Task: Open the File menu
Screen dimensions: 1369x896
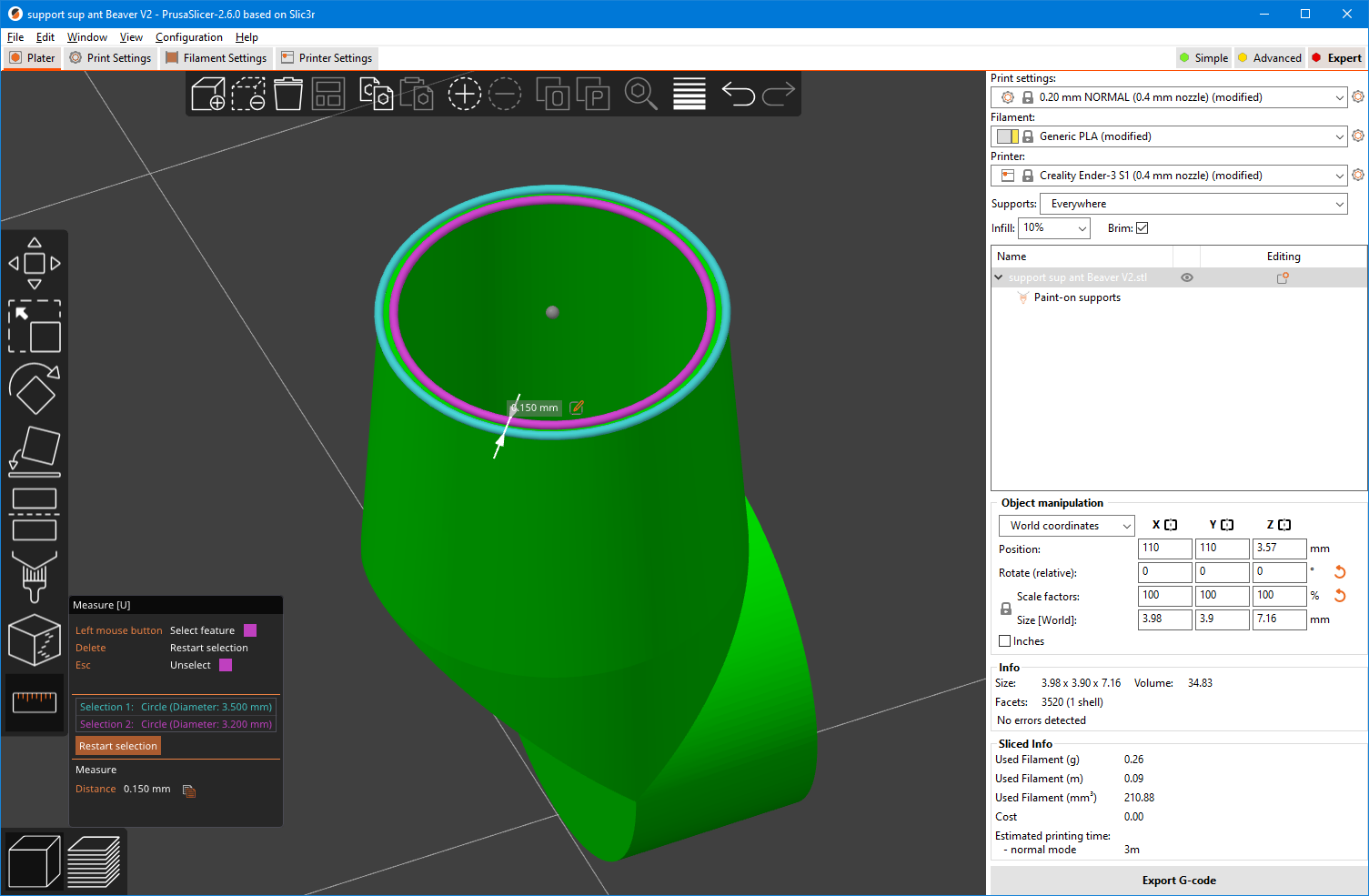Action: (15, 37)
